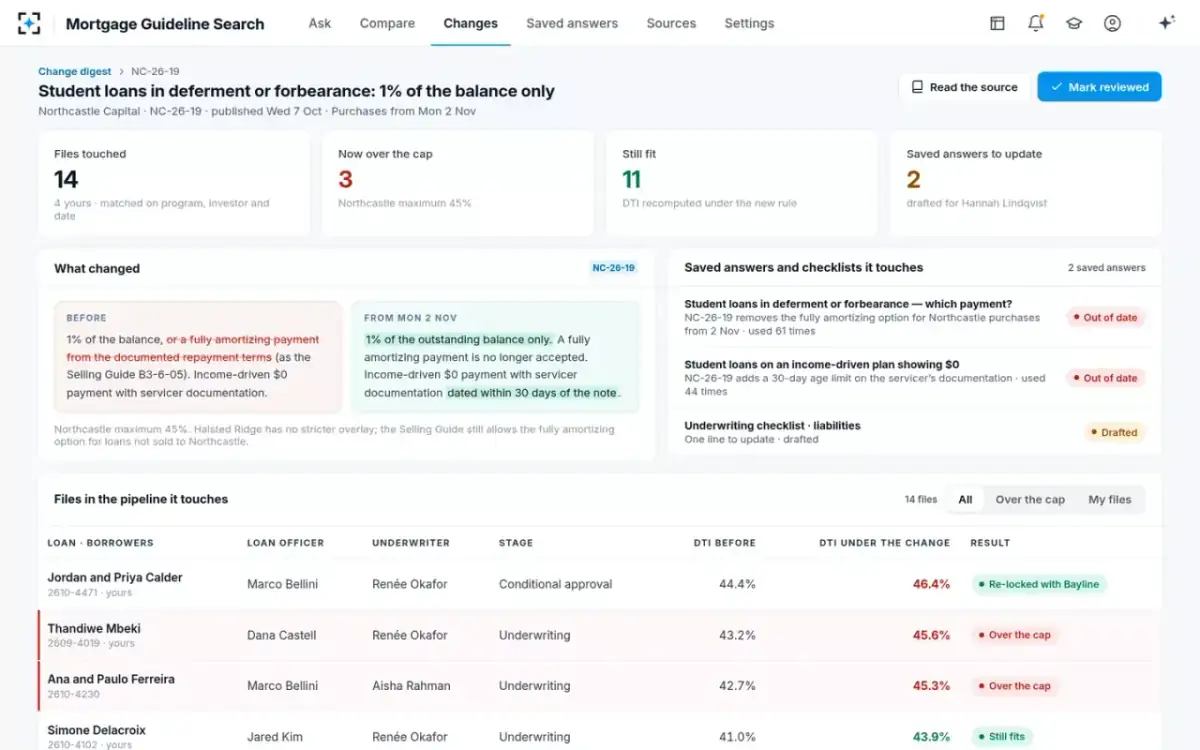Click Out of date badge for income-driven answer
The height and width of the screenshot is (750, 1200).
coord(1105,378)
